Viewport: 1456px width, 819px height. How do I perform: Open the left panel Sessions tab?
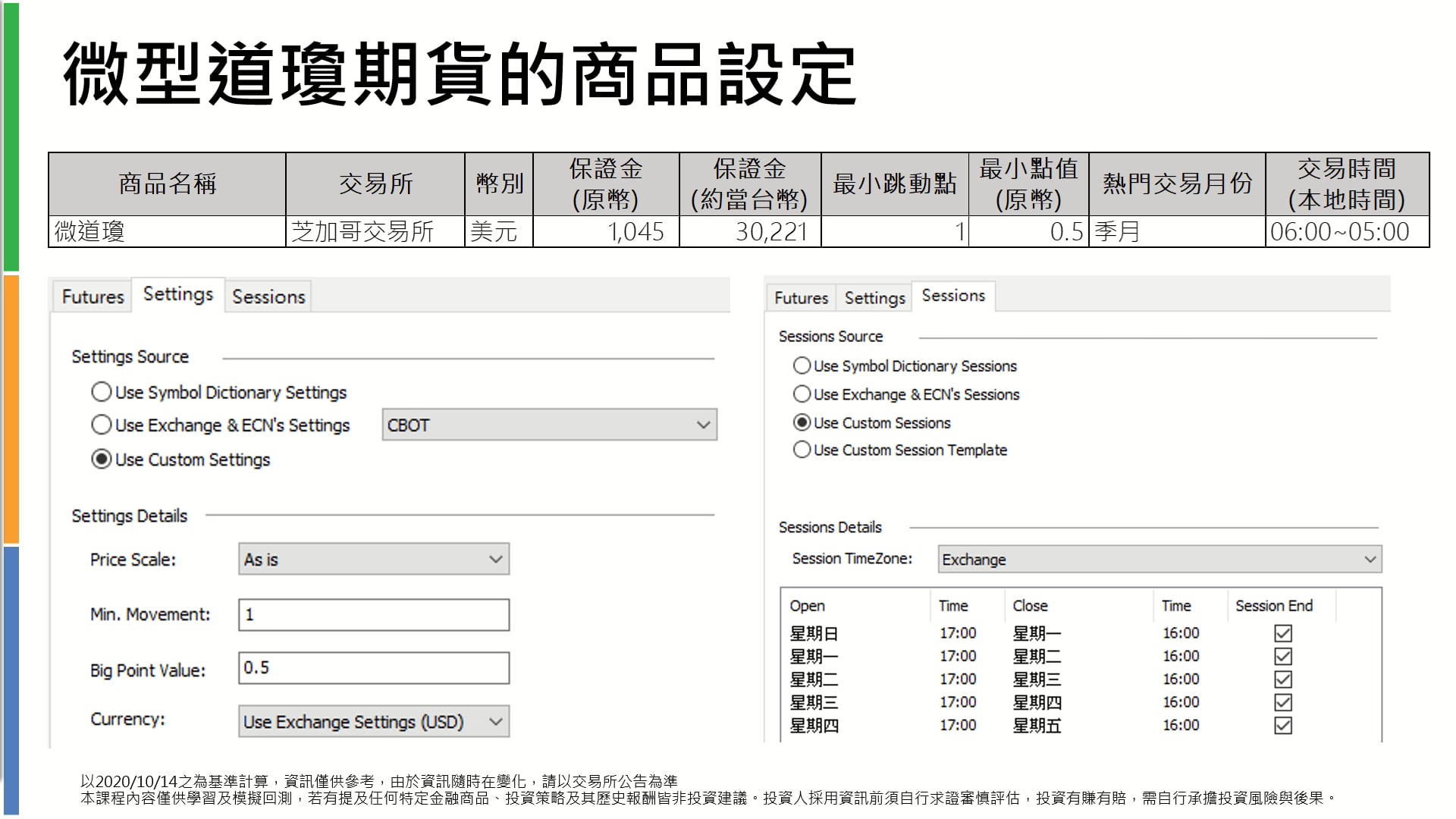[x=268, y=297]
